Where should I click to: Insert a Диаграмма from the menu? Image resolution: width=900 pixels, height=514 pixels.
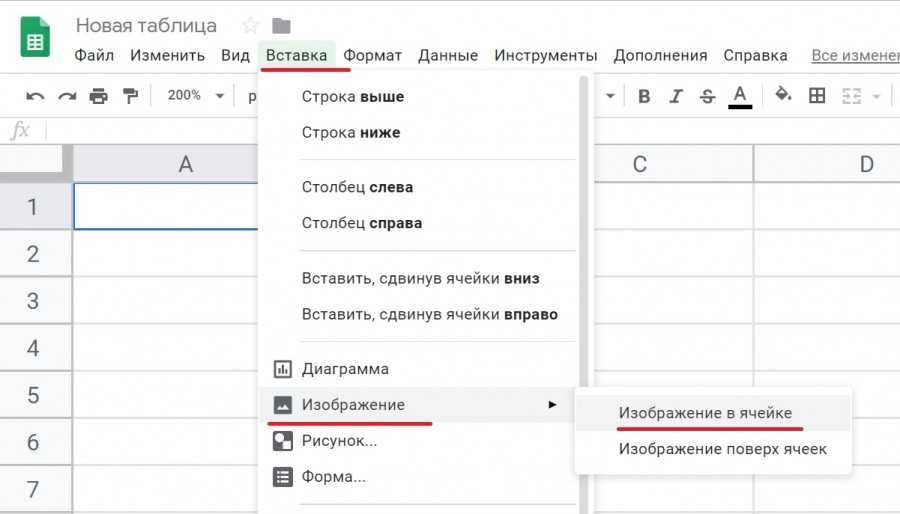(x=345, y=369)
